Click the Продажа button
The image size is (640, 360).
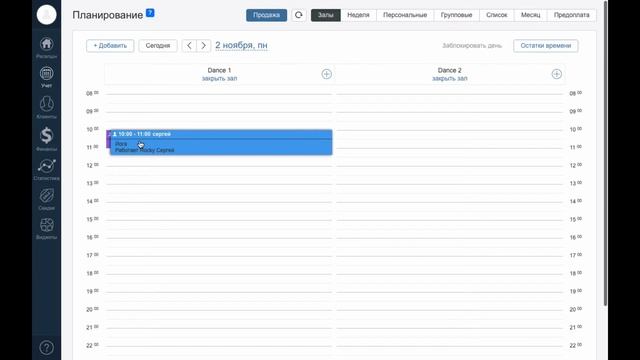click(267, 15)
